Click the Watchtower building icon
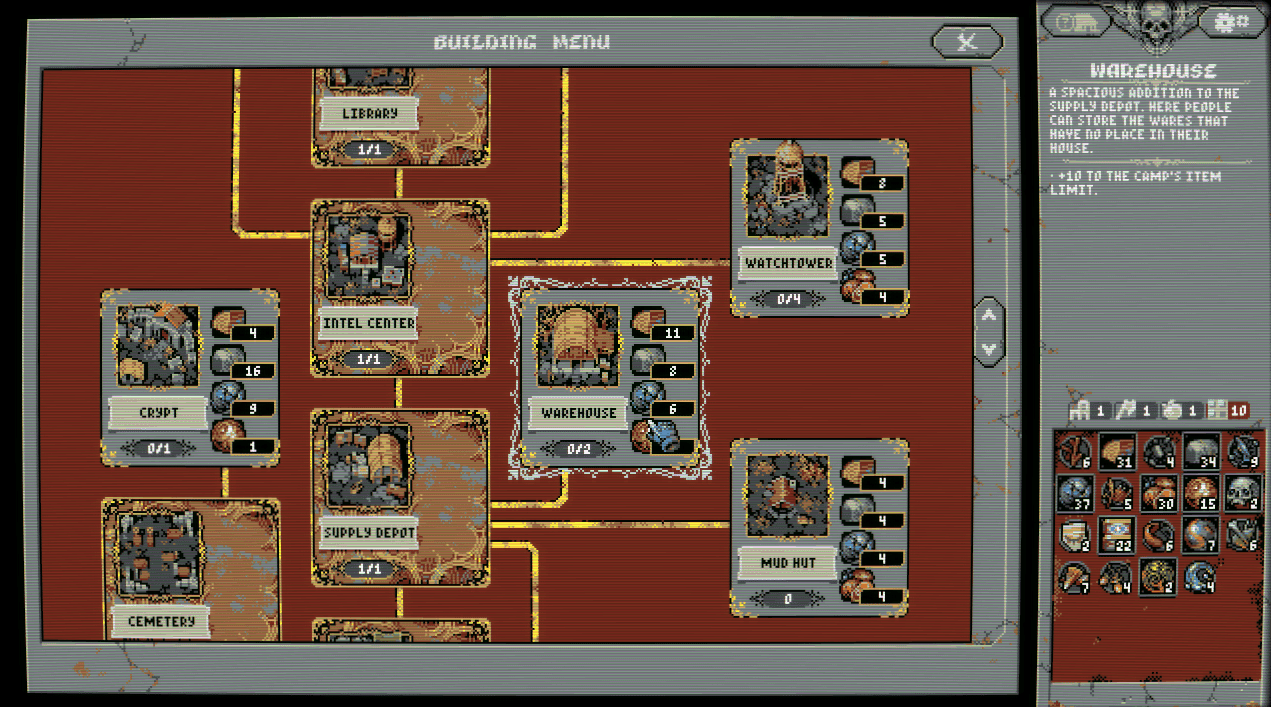Image resolution: width=1271 pixels, height=707 pixels. [x=788, y=195]
